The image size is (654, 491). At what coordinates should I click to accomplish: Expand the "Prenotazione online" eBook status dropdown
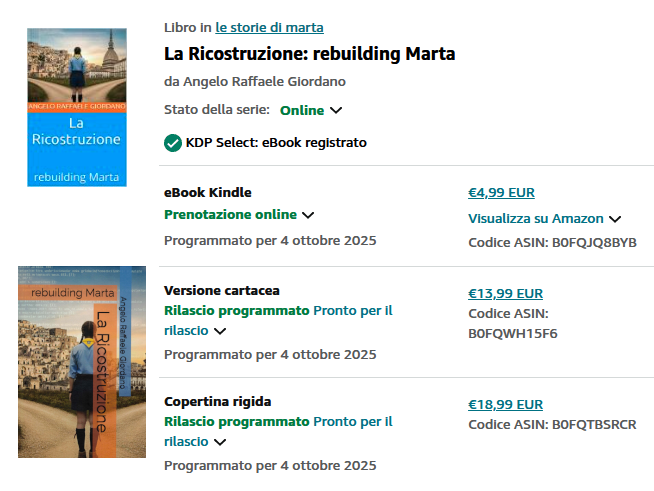click(308, 214)
